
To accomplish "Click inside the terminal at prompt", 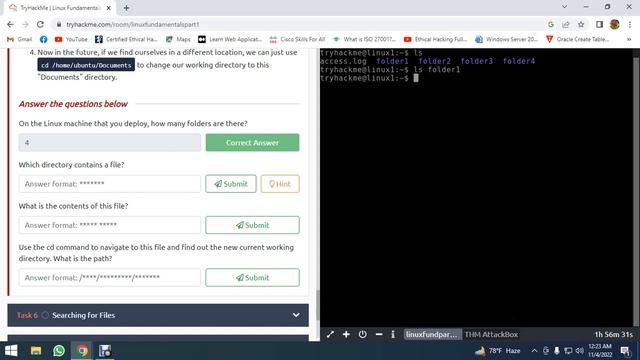I will pos(416,78).
